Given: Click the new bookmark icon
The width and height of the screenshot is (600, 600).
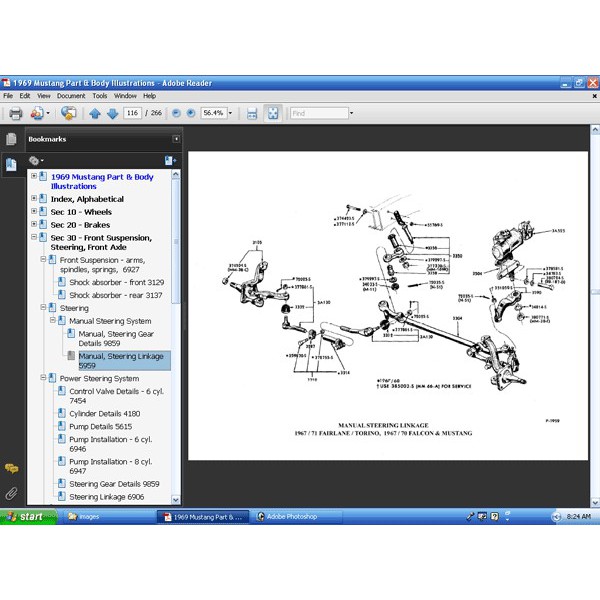Looking at the screenshot, I should click(x=170, y=161).
